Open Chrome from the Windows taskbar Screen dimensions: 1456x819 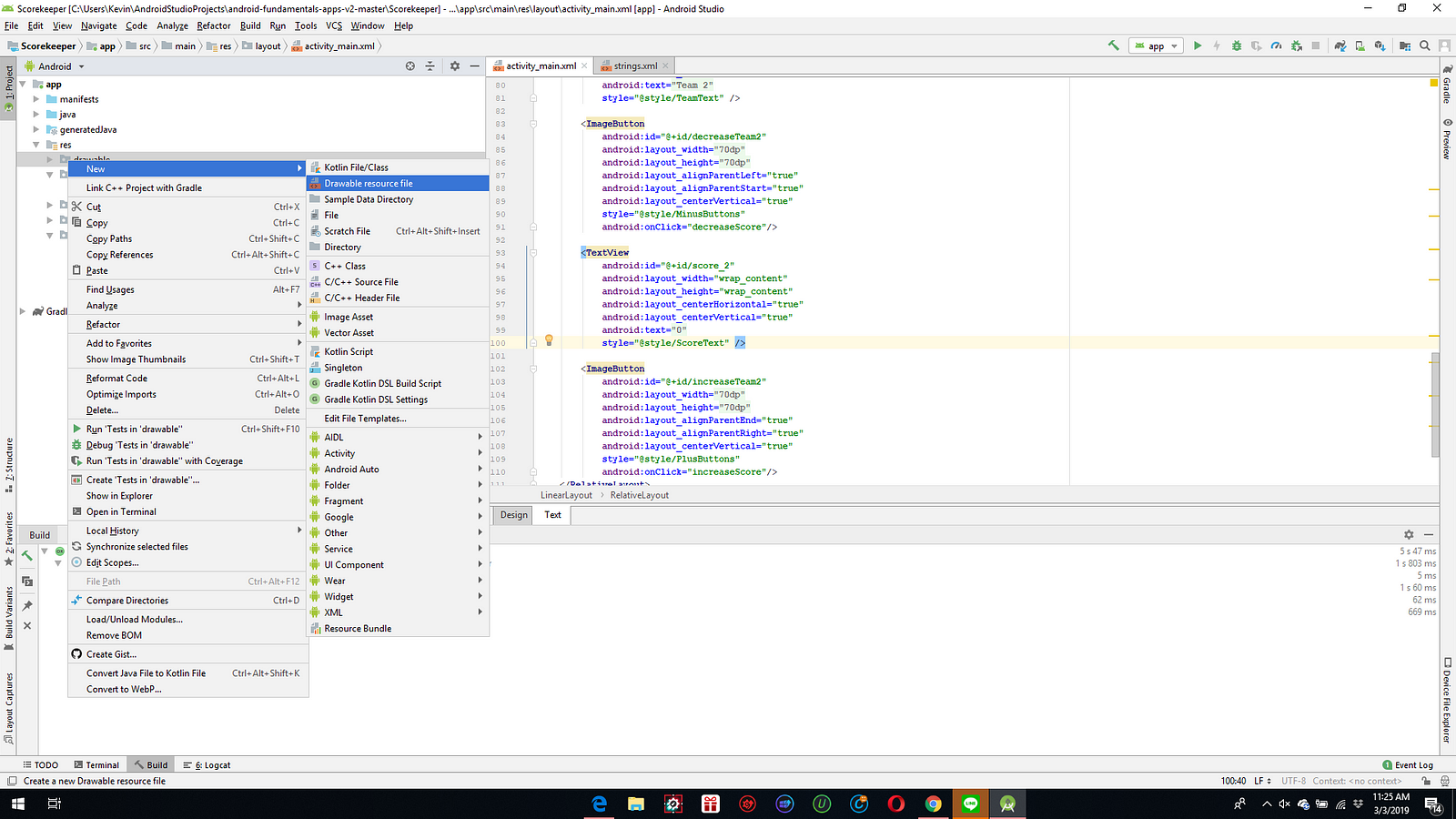coord(933,804)
